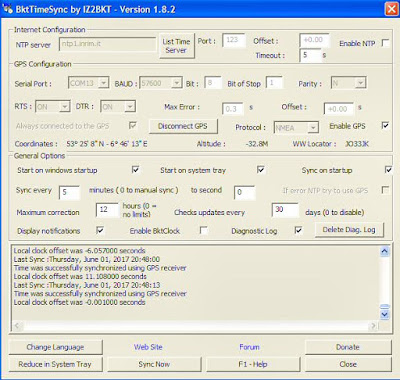Click the Altitude value -32.8M

(257, 144)
